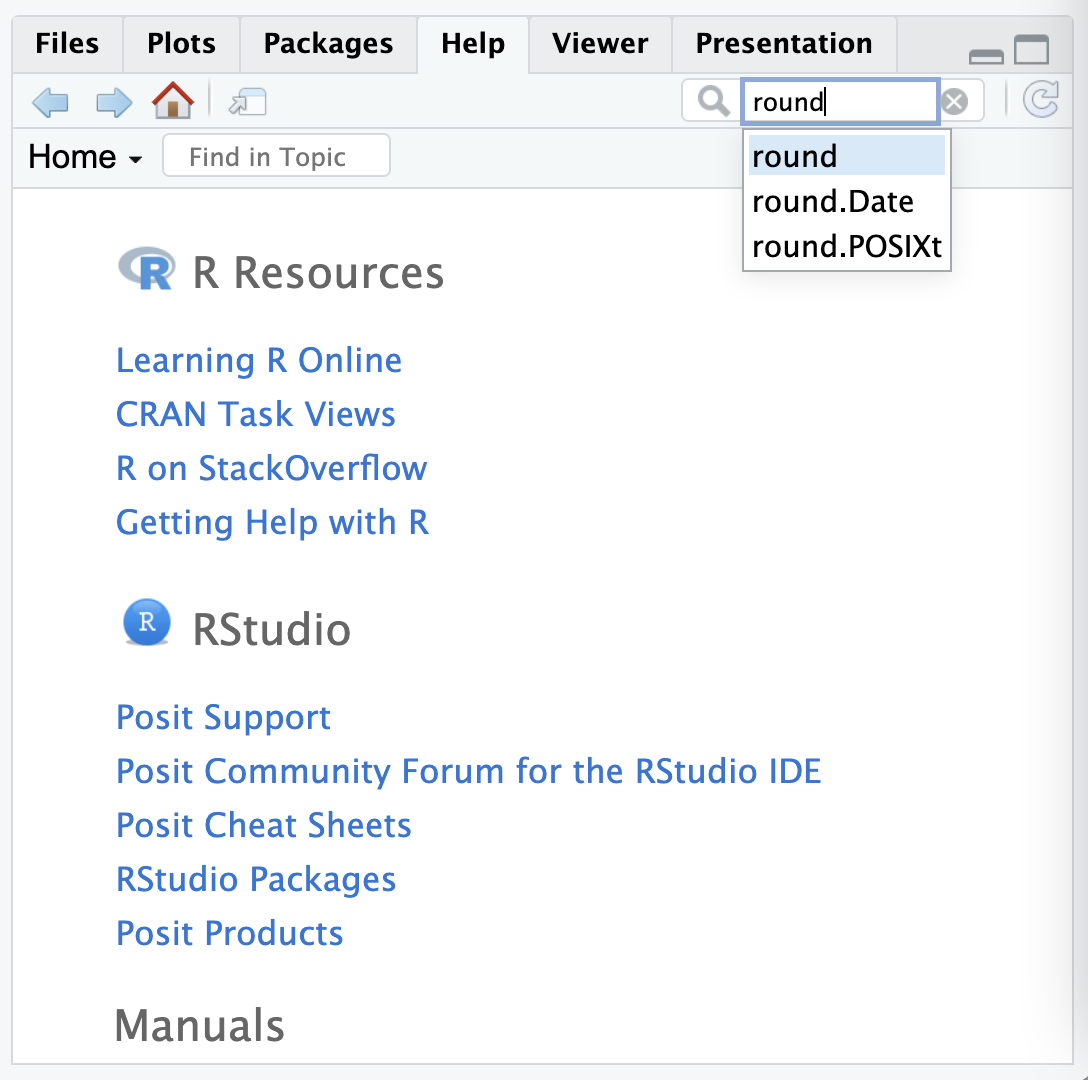Open the RStudio Packages link

(x=255, y=879)
